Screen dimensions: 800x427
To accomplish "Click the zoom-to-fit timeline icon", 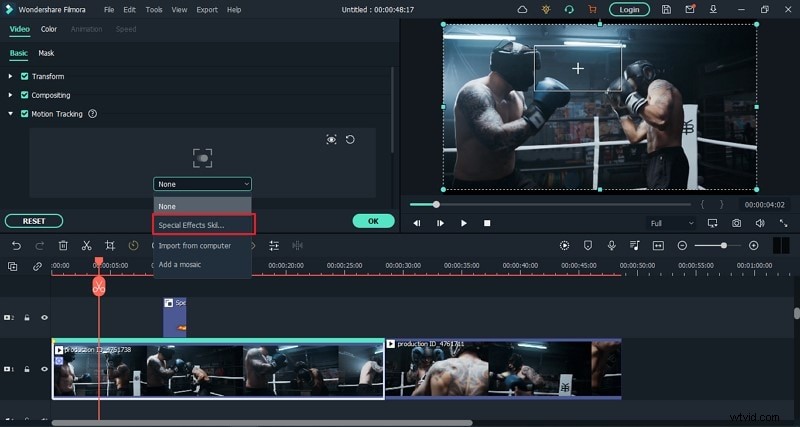I will (658, 245).
